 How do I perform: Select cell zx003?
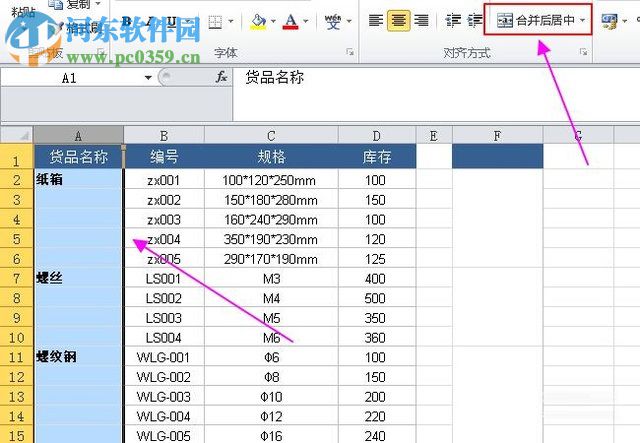[164, 220]
